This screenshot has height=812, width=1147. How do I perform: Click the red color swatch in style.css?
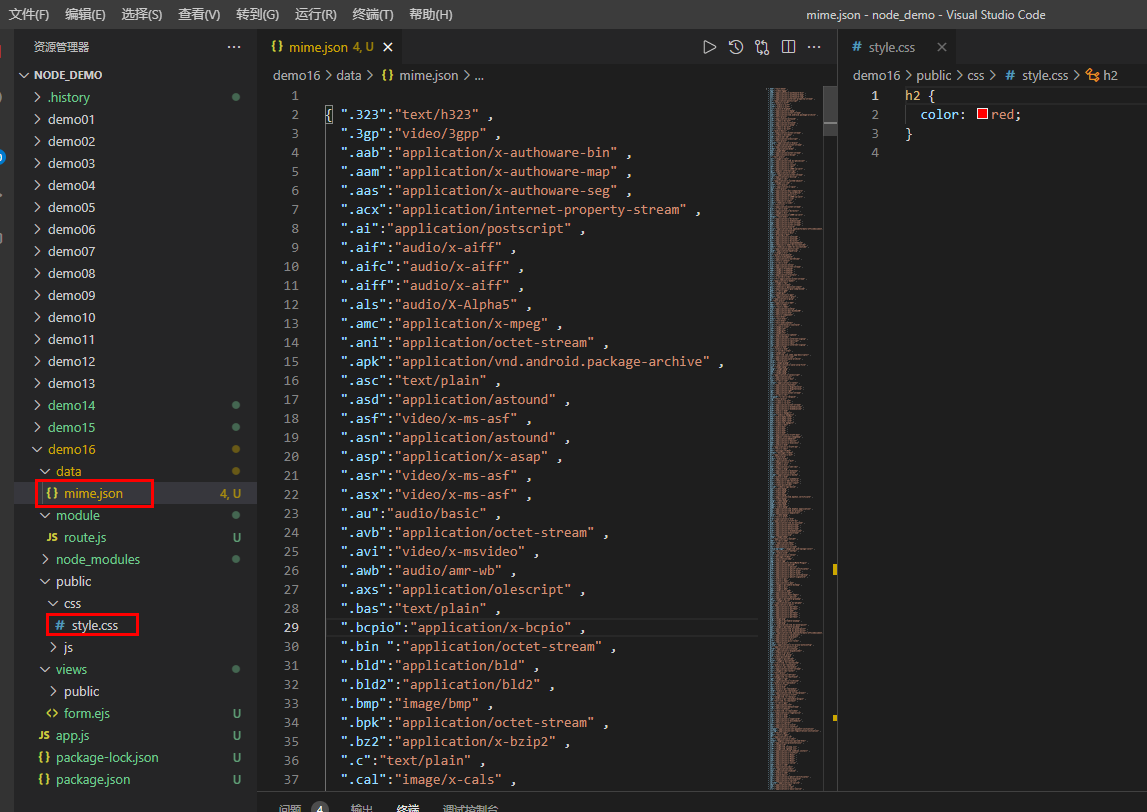tap(982, 114)
